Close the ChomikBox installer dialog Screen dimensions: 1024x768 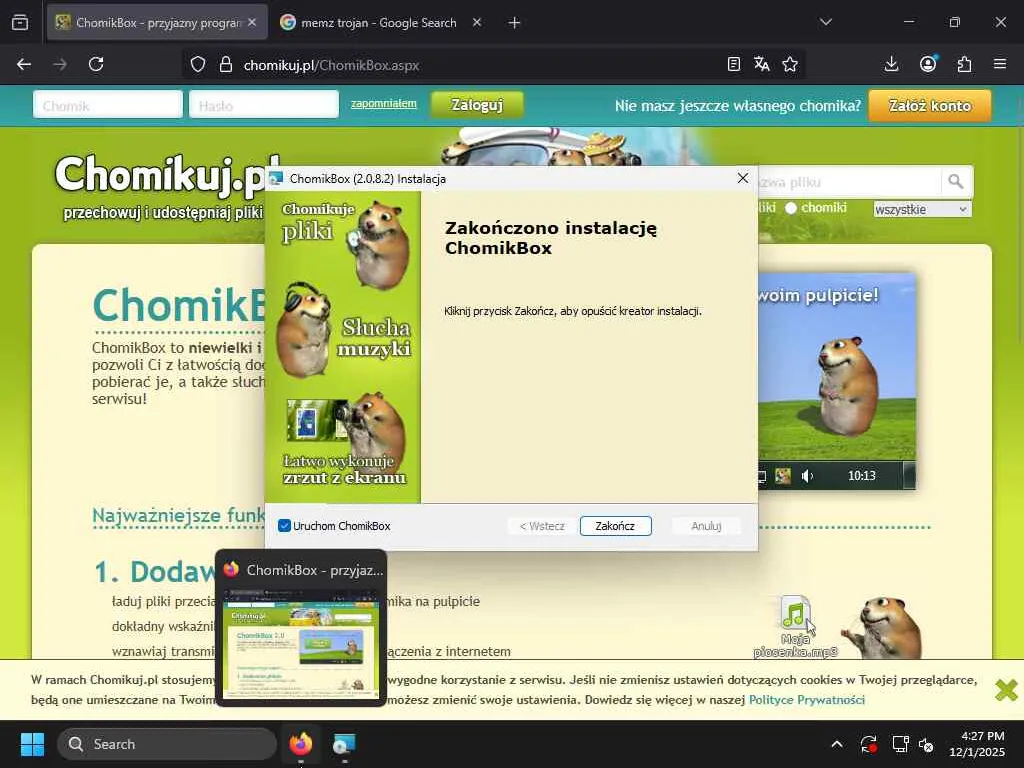(743, 178)
